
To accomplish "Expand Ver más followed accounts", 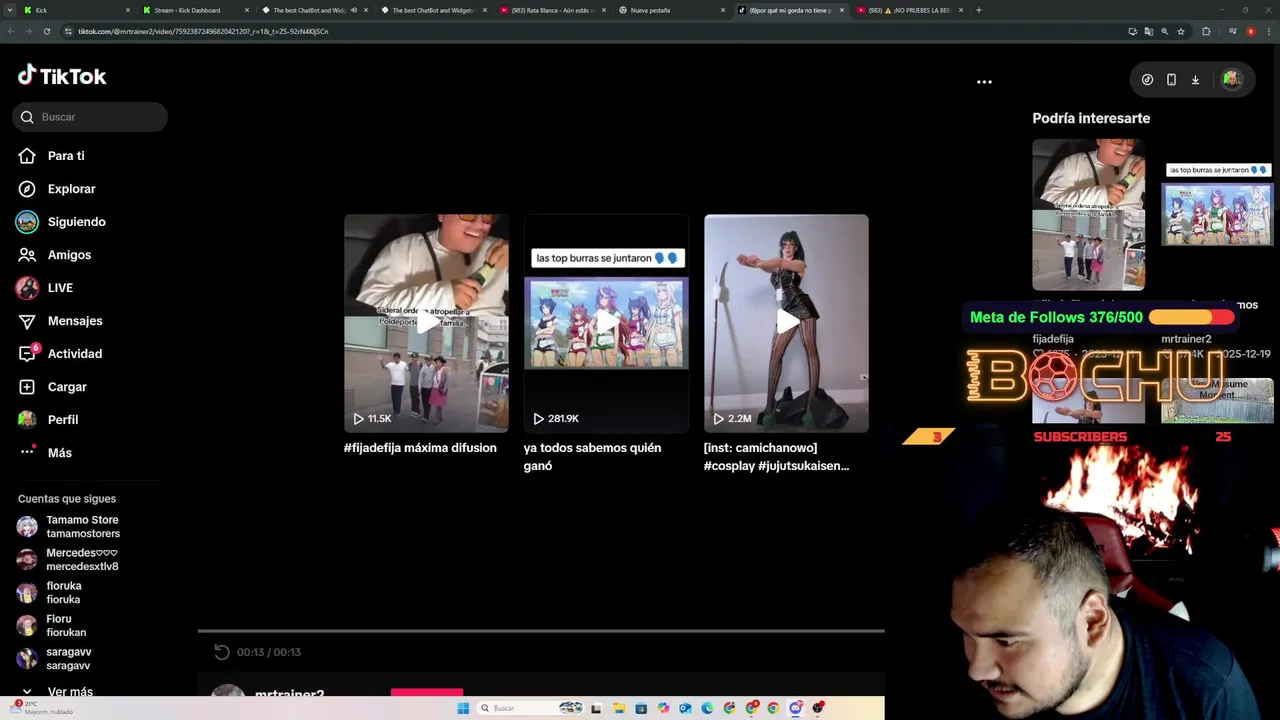I will 69,691.
